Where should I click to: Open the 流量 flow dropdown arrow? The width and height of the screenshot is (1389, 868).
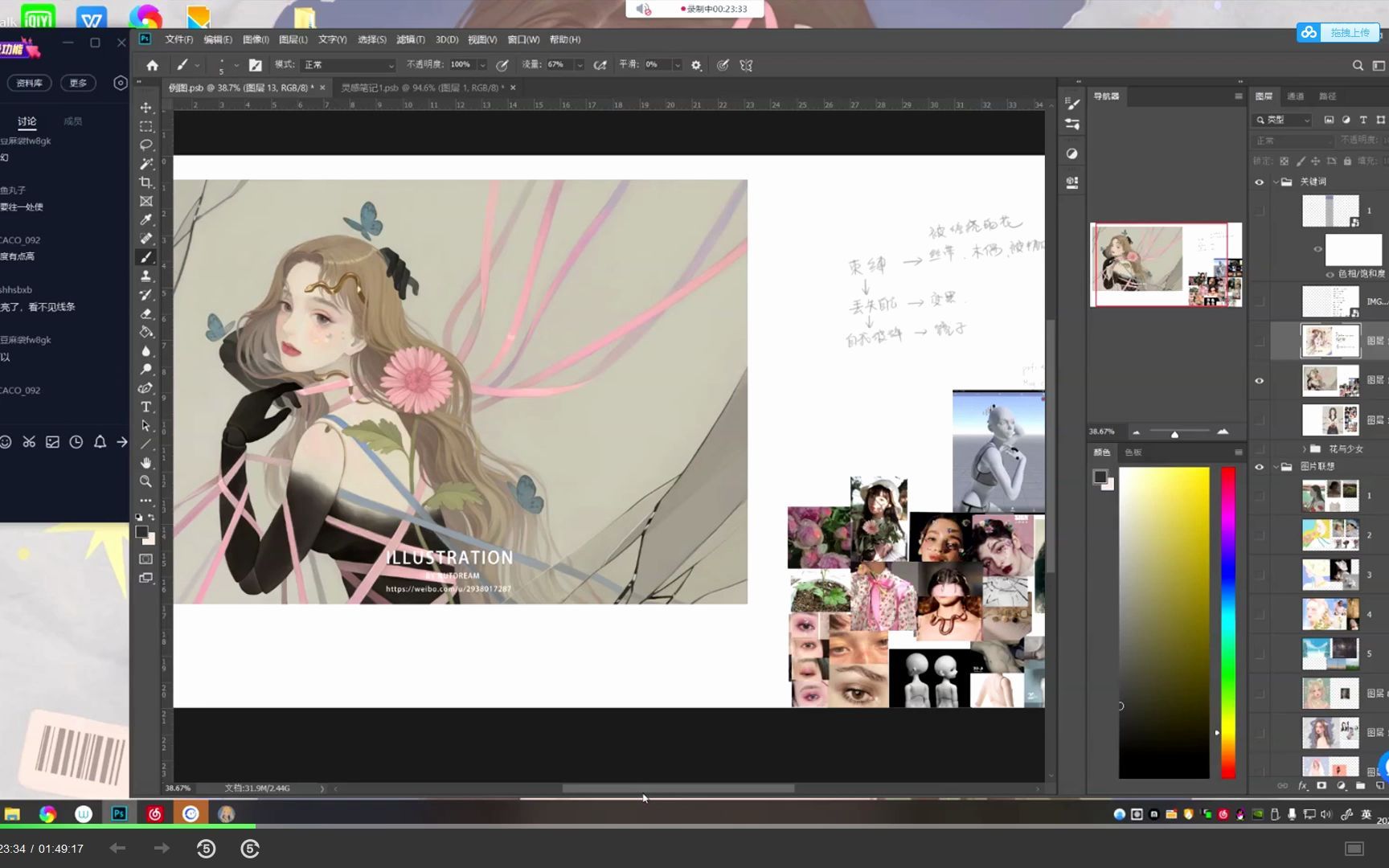[579, 65]
